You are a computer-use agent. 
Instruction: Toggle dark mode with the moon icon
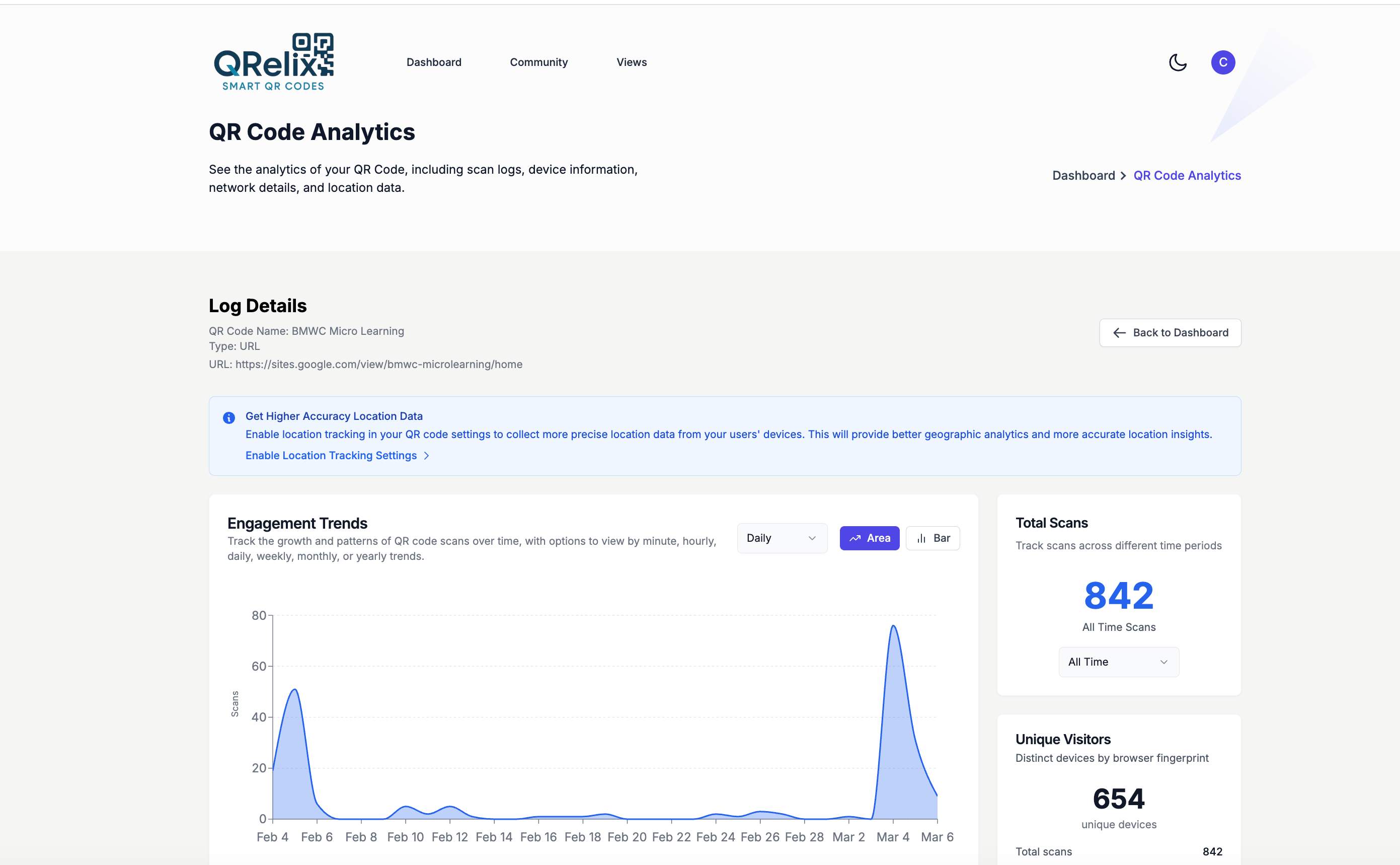(x=1178, y=62)
